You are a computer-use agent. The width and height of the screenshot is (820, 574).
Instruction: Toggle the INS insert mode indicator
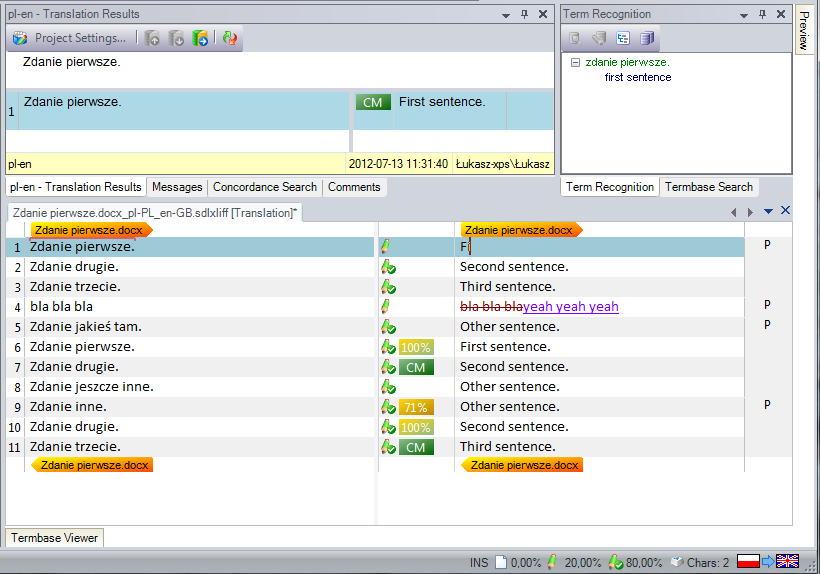479,562
